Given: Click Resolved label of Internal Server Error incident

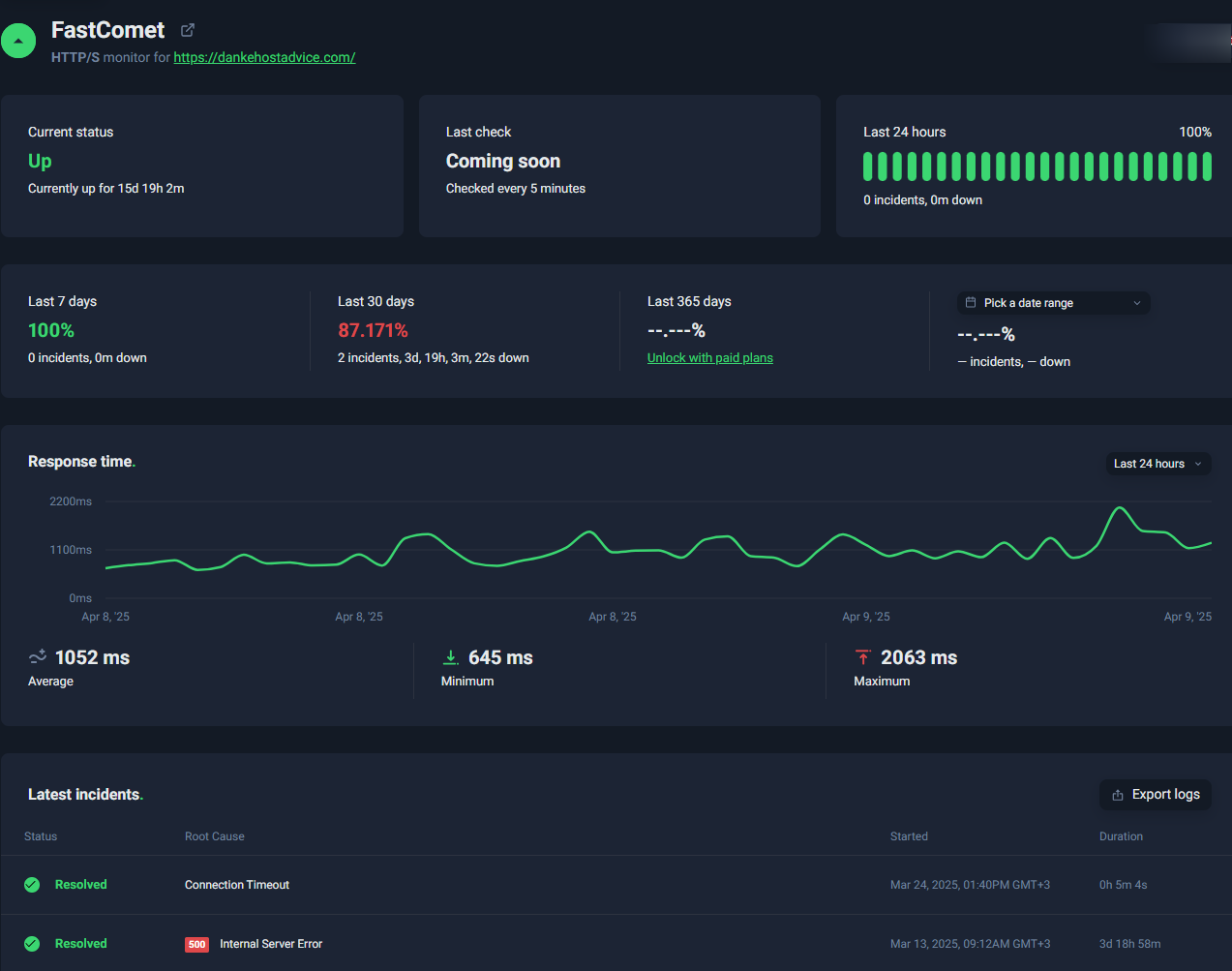Looking at the screenshot, I should pyautogui.click(x=81, y=944).
